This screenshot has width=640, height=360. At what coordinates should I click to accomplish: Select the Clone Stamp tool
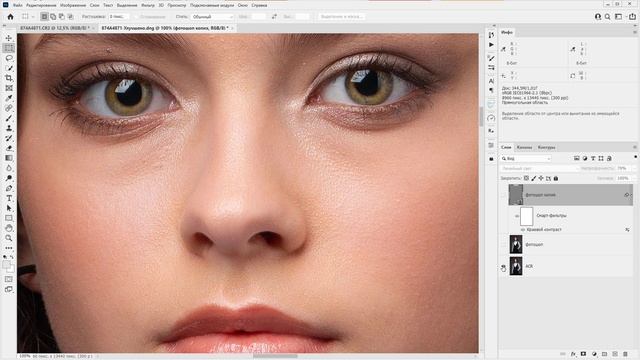pos(9,128)
